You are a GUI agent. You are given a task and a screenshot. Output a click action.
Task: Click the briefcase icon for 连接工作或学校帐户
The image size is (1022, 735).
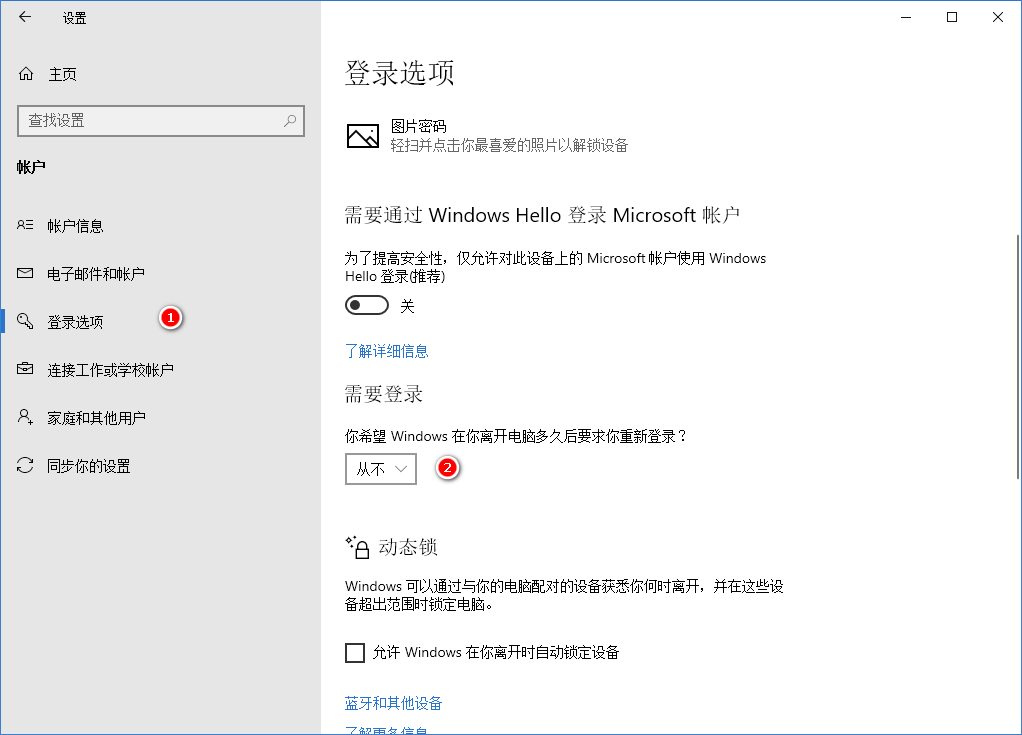pos(25,369)
